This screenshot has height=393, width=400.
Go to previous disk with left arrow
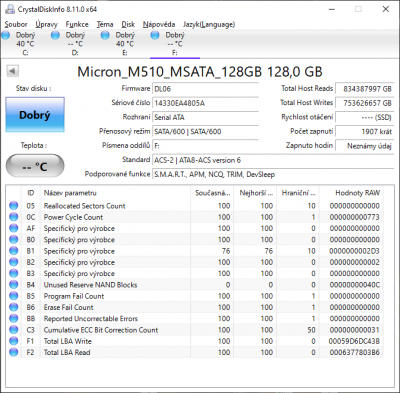coord(13,71)
